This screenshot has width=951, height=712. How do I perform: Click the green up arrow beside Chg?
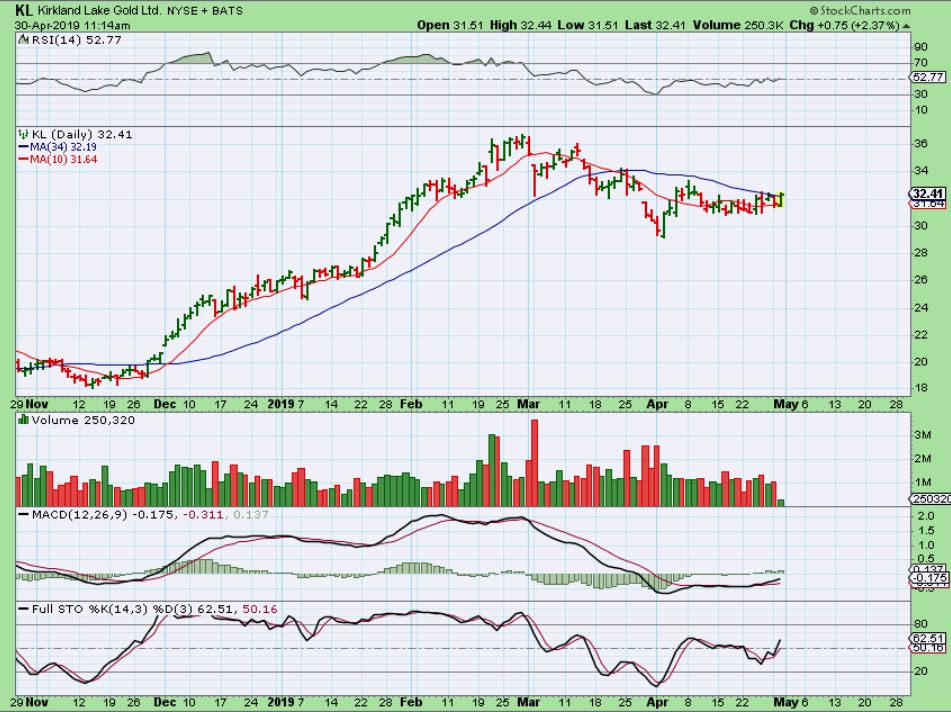[906, 25]
